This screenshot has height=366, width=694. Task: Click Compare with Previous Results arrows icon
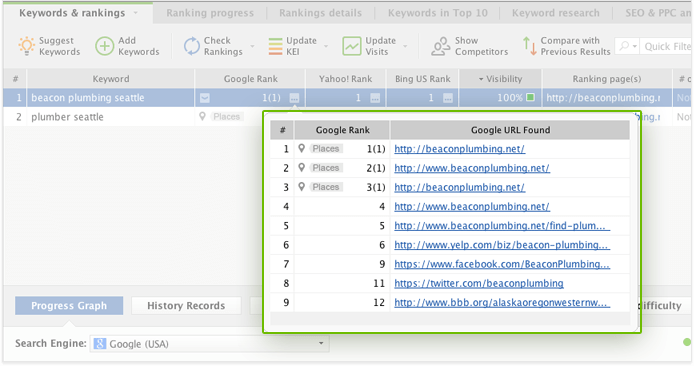(529, 46)
